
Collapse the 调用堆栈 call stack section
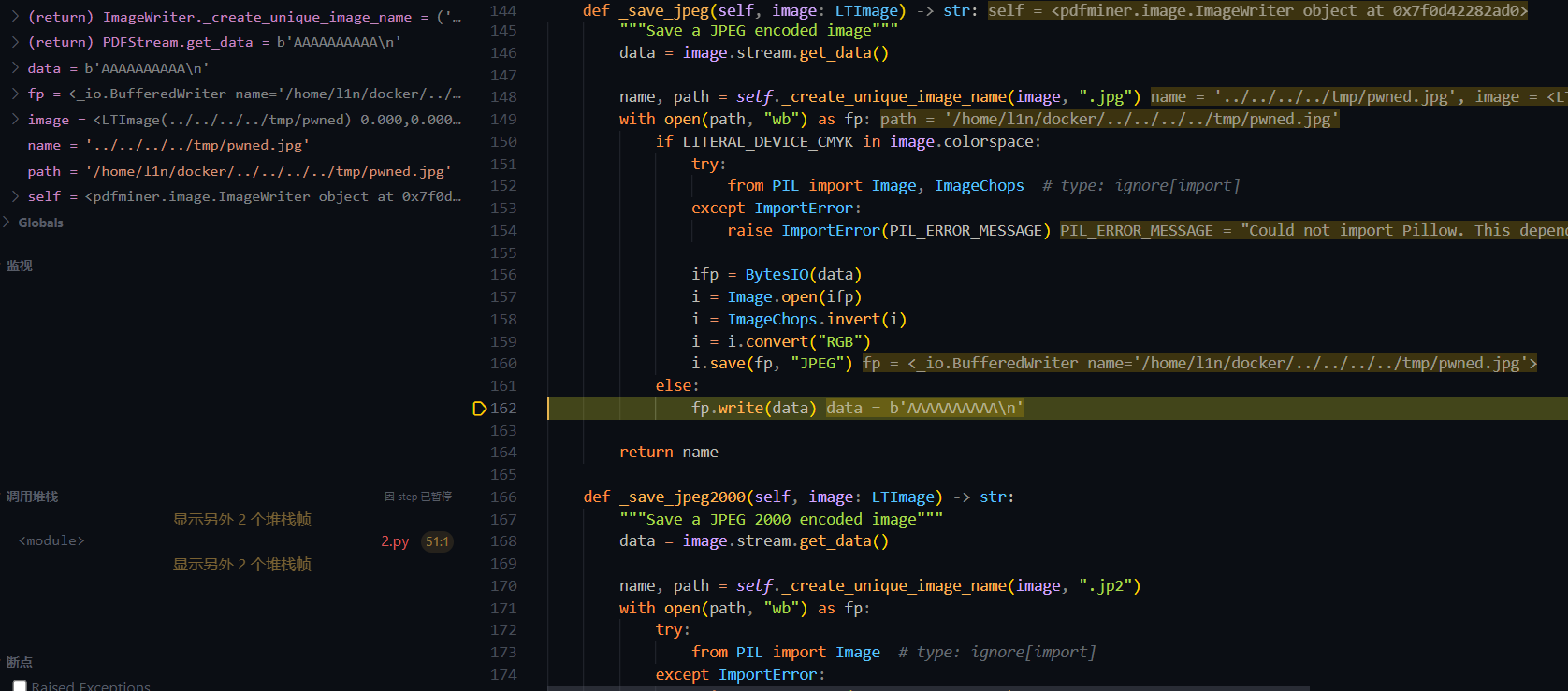(x=33, y=497)
